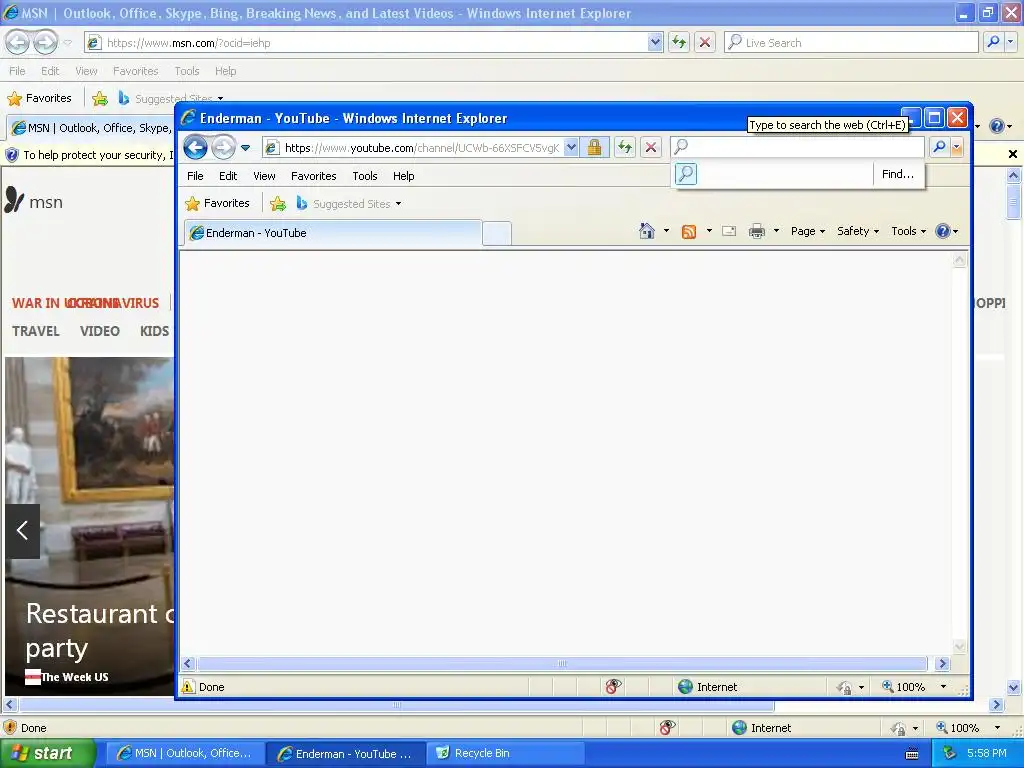Switch to MSN window via taskbar
1024x768 pixels.
[x=185, y=753]
